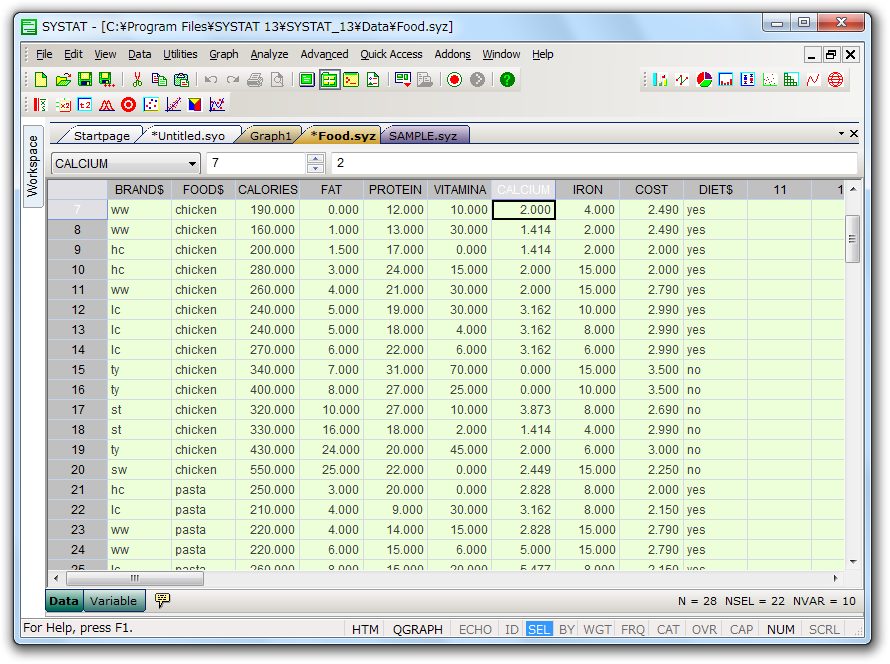The image size is (890, 664).
Task: Click the vertical scrollbar down arrow
Action: click(853, 562)
